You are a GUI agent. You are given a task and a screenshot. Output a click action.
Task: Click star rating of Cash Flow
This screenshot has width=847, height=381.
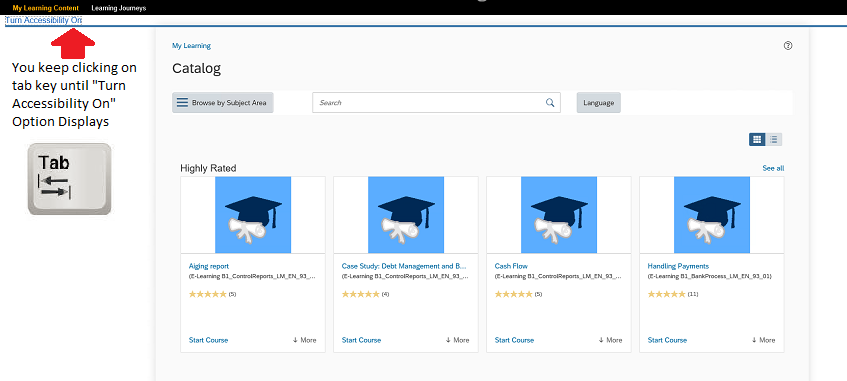click(513, 295)
